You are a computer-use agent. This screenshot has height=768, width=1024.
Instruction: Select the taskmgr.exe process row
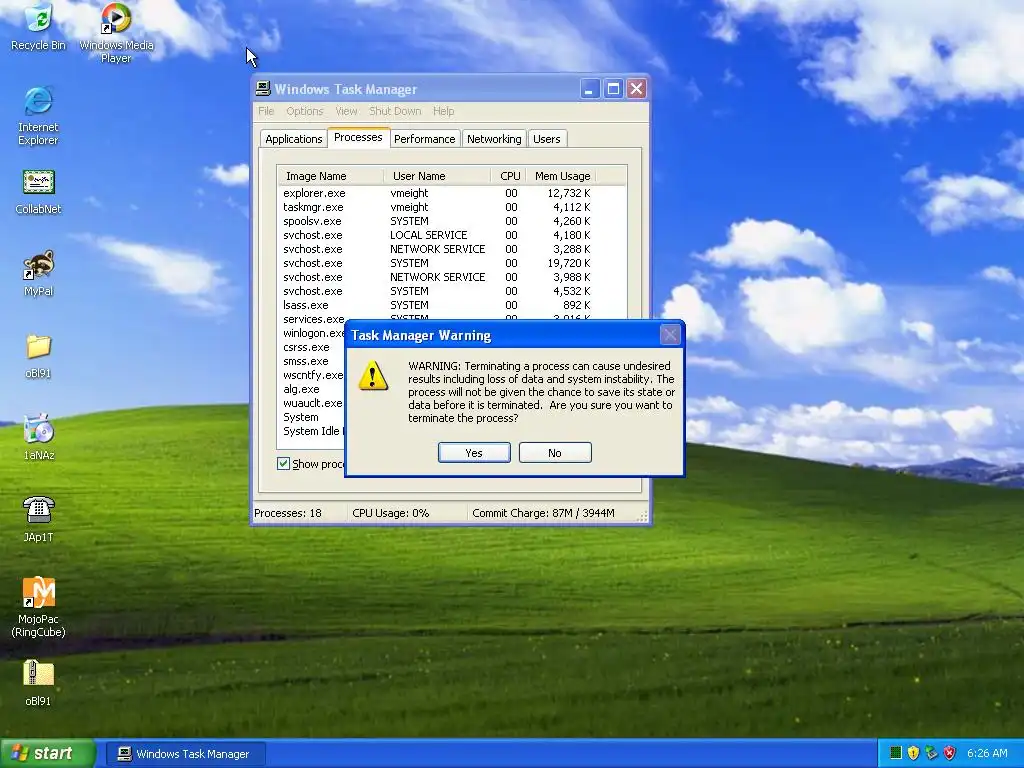click(x=436, y=207)
